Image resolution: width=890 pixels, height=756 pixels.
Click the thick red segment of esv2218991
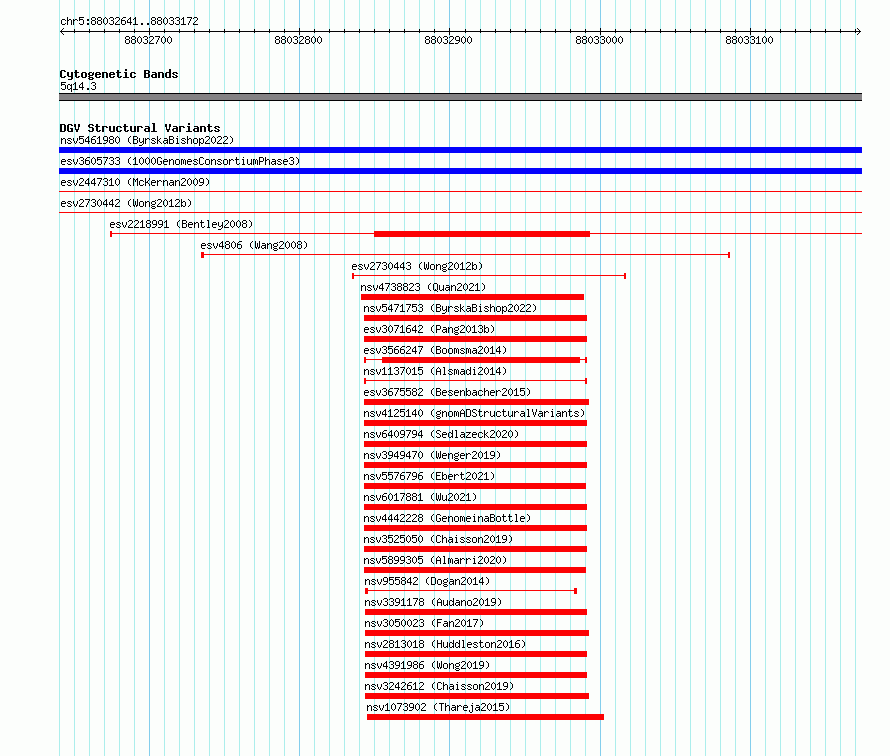[x=482, y=234]
